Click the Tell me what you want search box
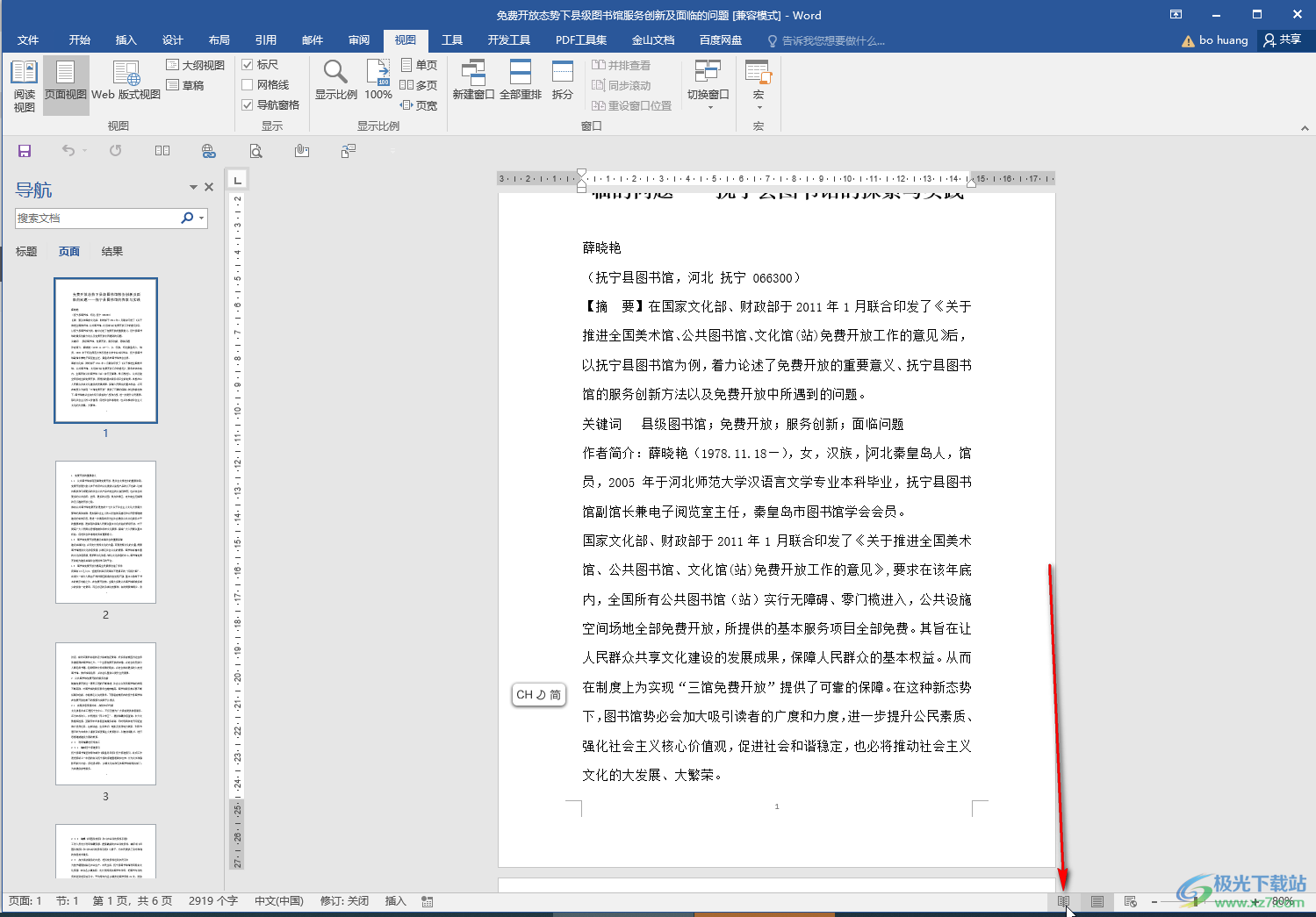1316x917 pixels. pos(826,40)
